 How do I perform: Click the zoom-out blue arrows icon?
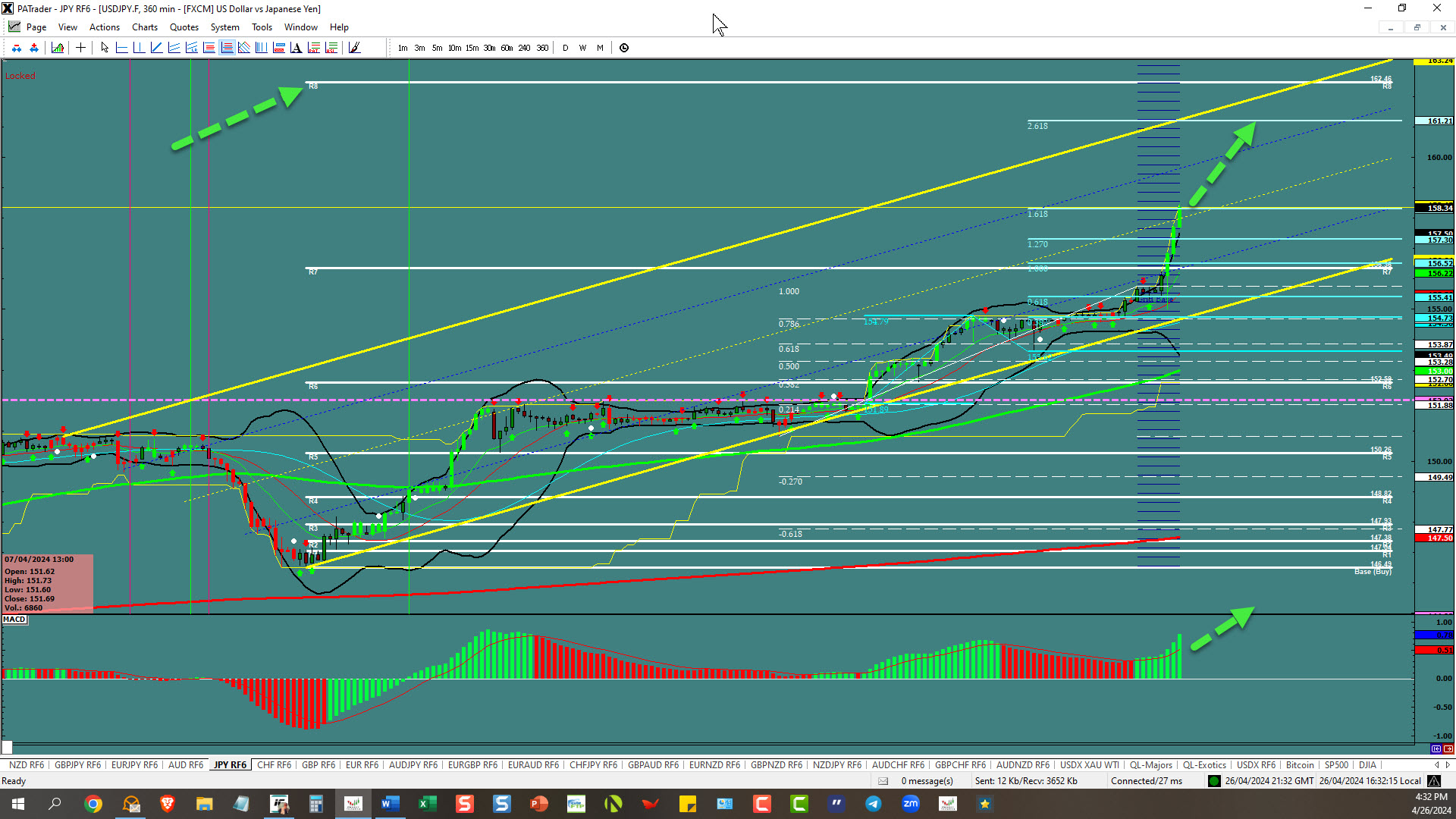coord(17,48)
